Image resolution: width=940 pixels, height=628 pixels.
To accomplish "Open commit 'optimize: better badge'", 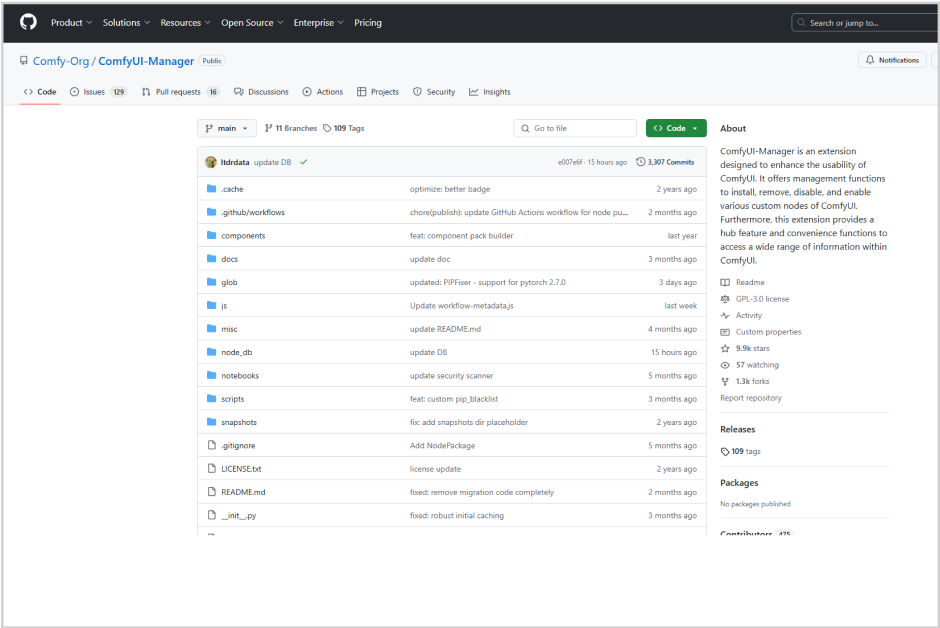I will (x=450, y=189).
